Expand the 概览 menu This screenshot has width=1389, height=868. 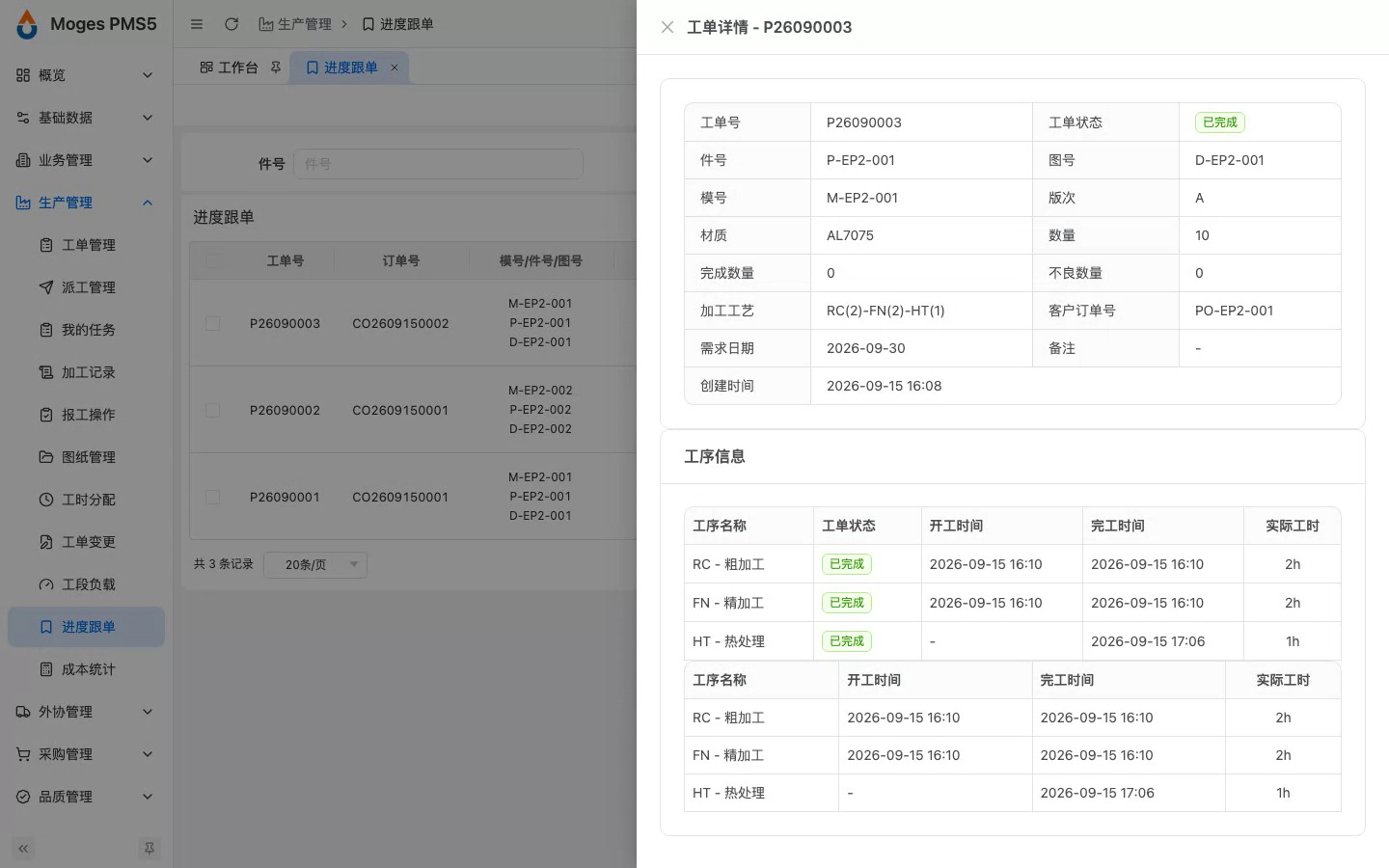86,75
